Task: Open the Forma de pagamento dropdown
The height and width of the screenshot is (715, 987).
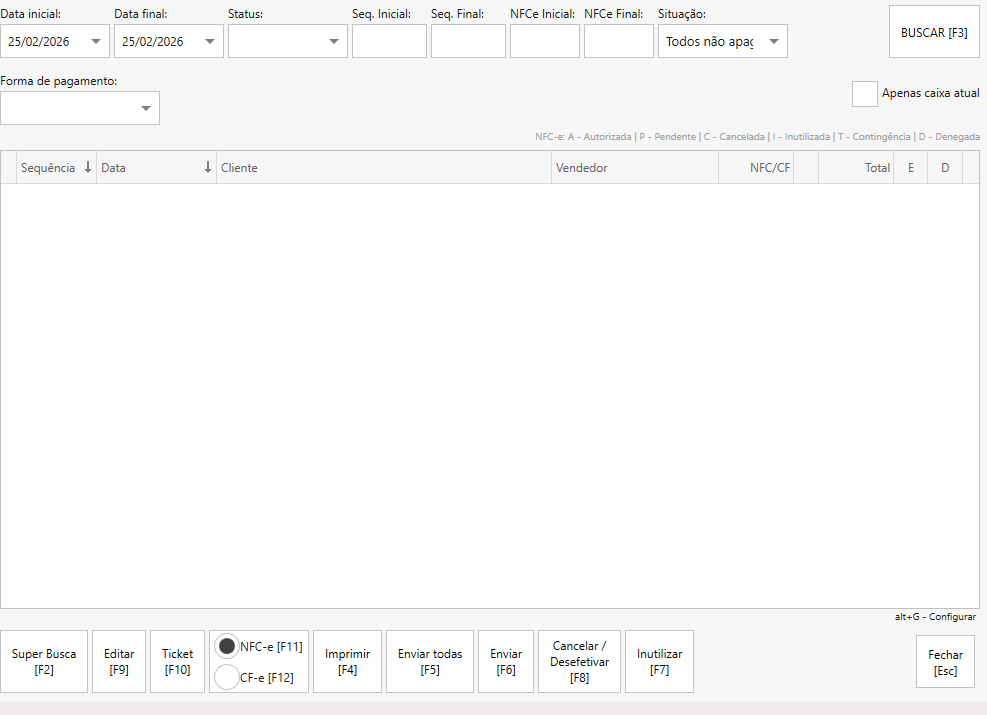Action: pos(146,108)
